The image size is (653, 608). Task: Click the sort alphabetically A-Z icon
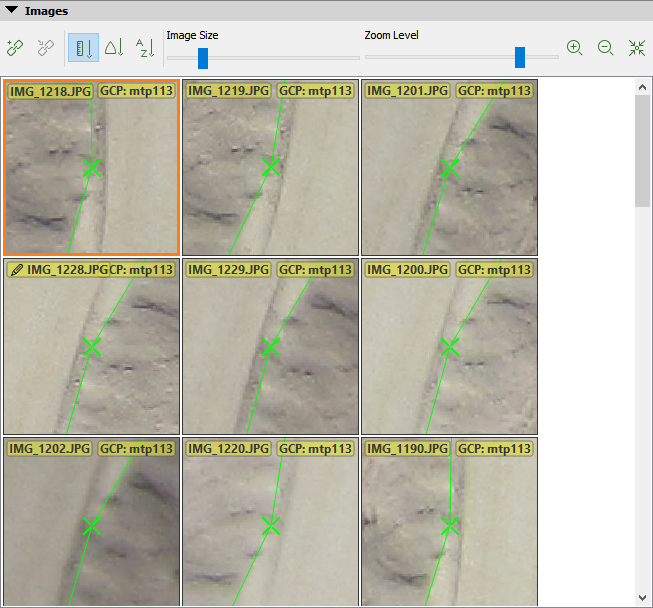[x=145, y=47]
